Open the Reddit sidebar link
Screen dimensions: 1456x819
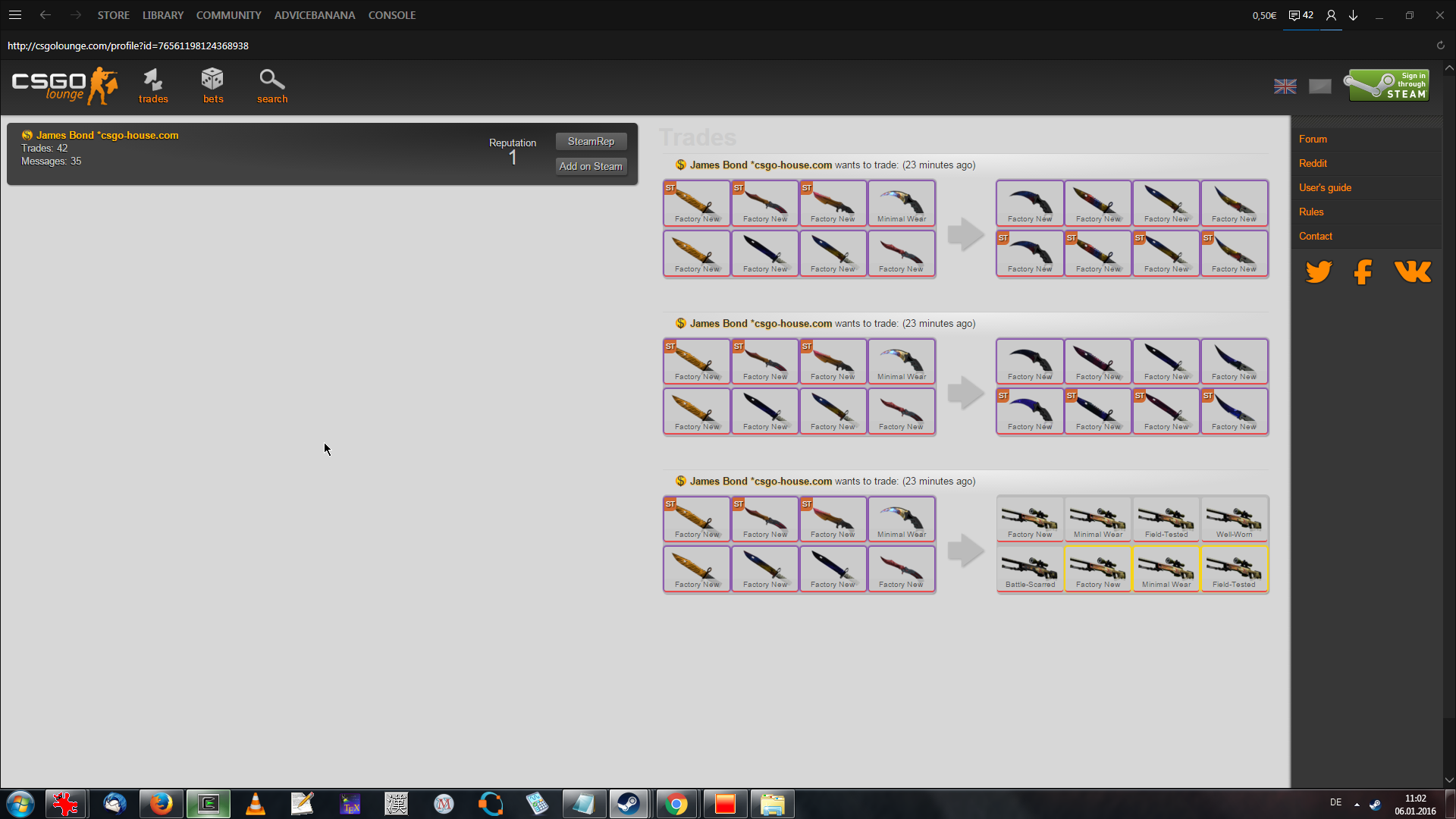coord(1313,163)
